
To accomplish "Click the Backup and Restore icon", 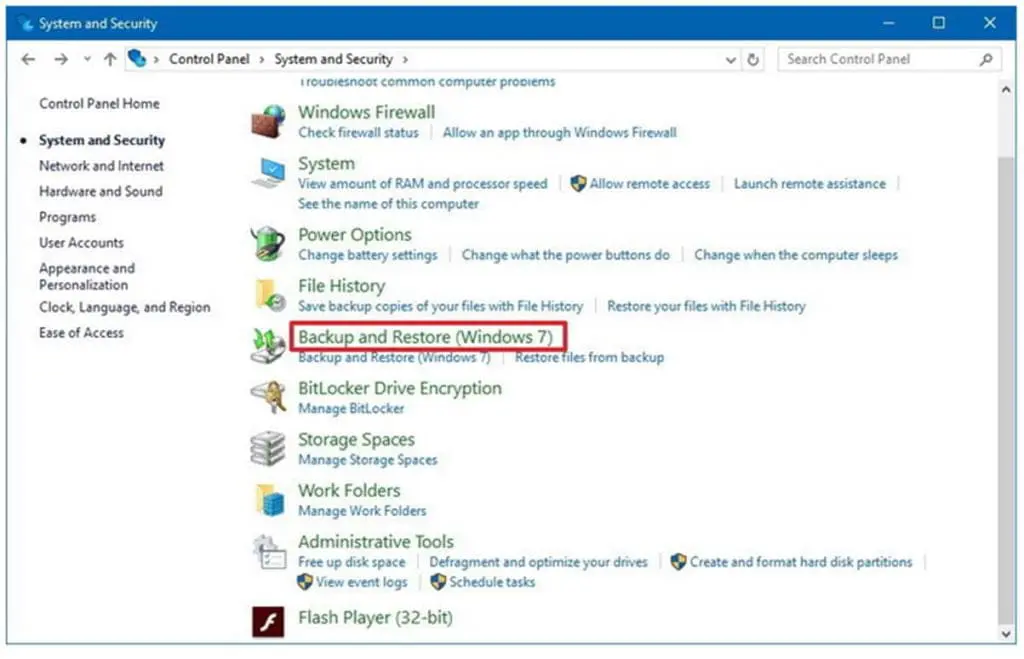I will click(267, 346).
